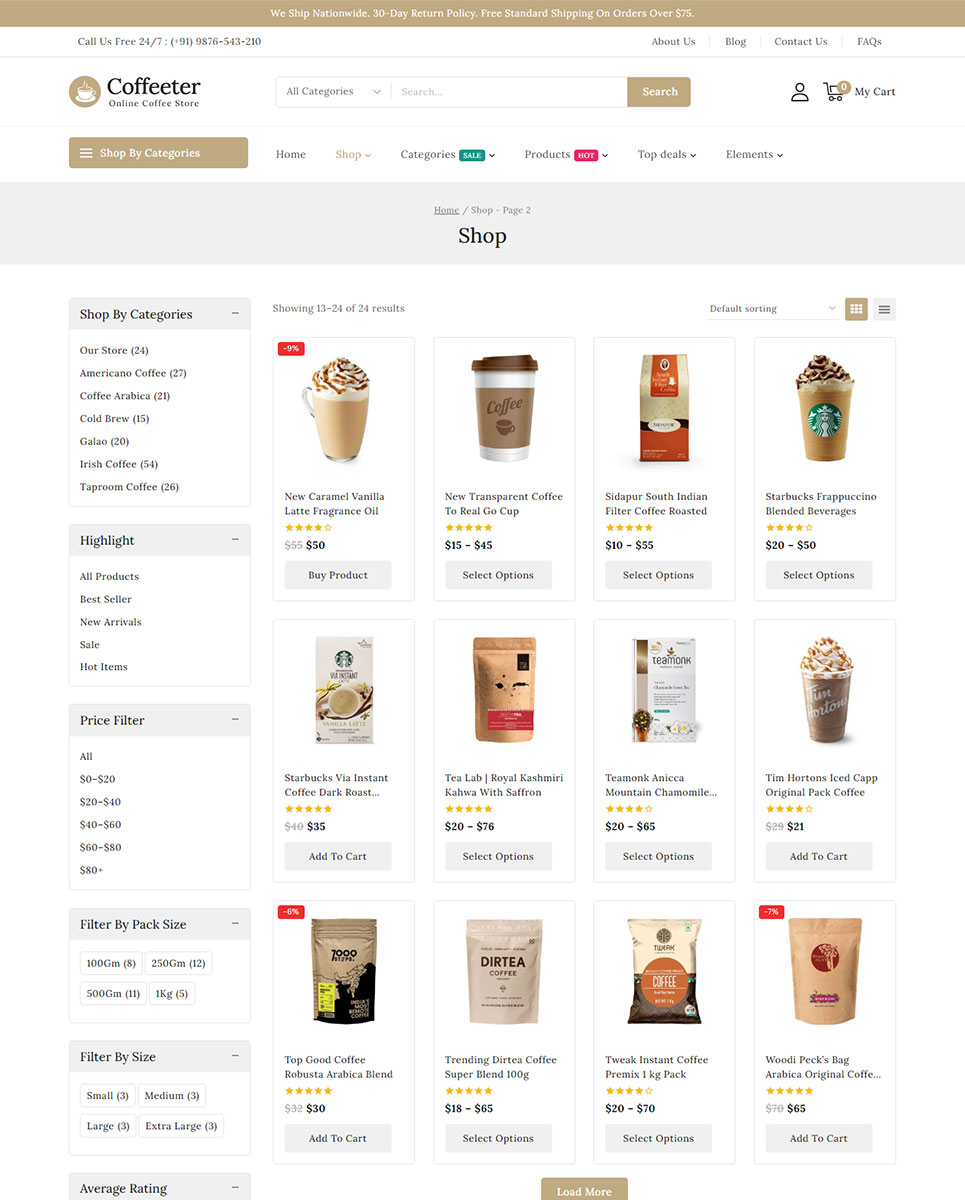The width and height of the screenshot is (965, 1200).
Task: Click hamburger icon in Shop By Categories
Action: 86,153
